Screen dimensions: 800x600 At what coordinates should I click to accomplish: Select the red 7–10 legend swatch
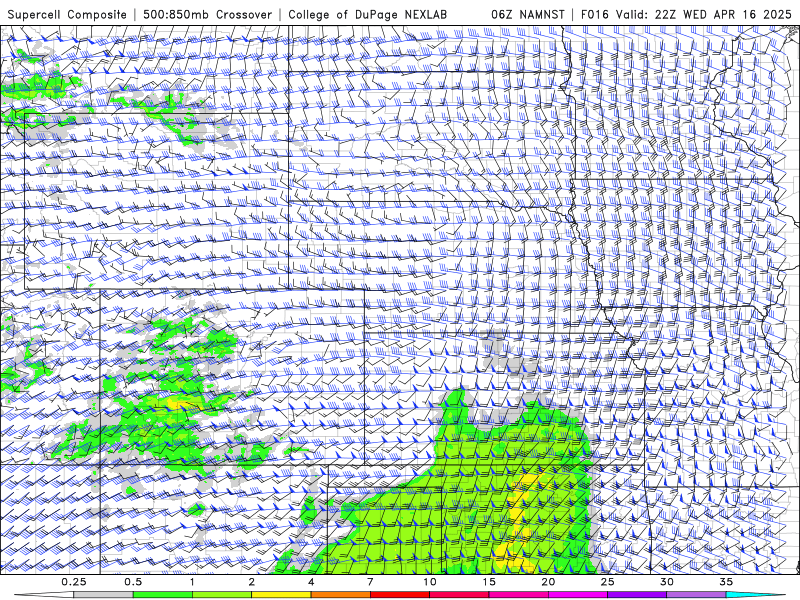pos(400,595)
